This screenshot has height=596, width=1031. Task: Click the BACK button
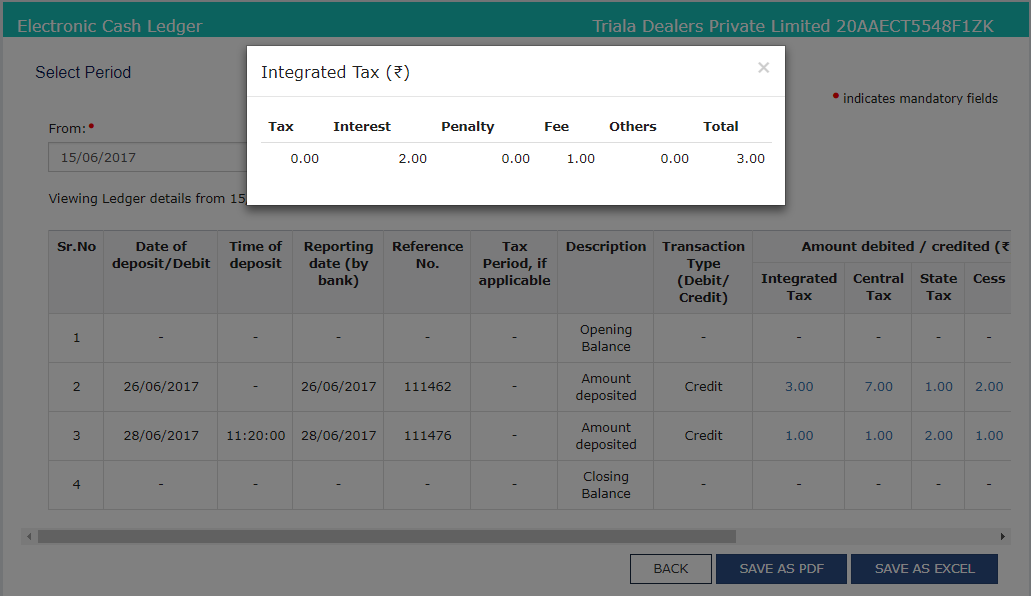pos(670,568)
